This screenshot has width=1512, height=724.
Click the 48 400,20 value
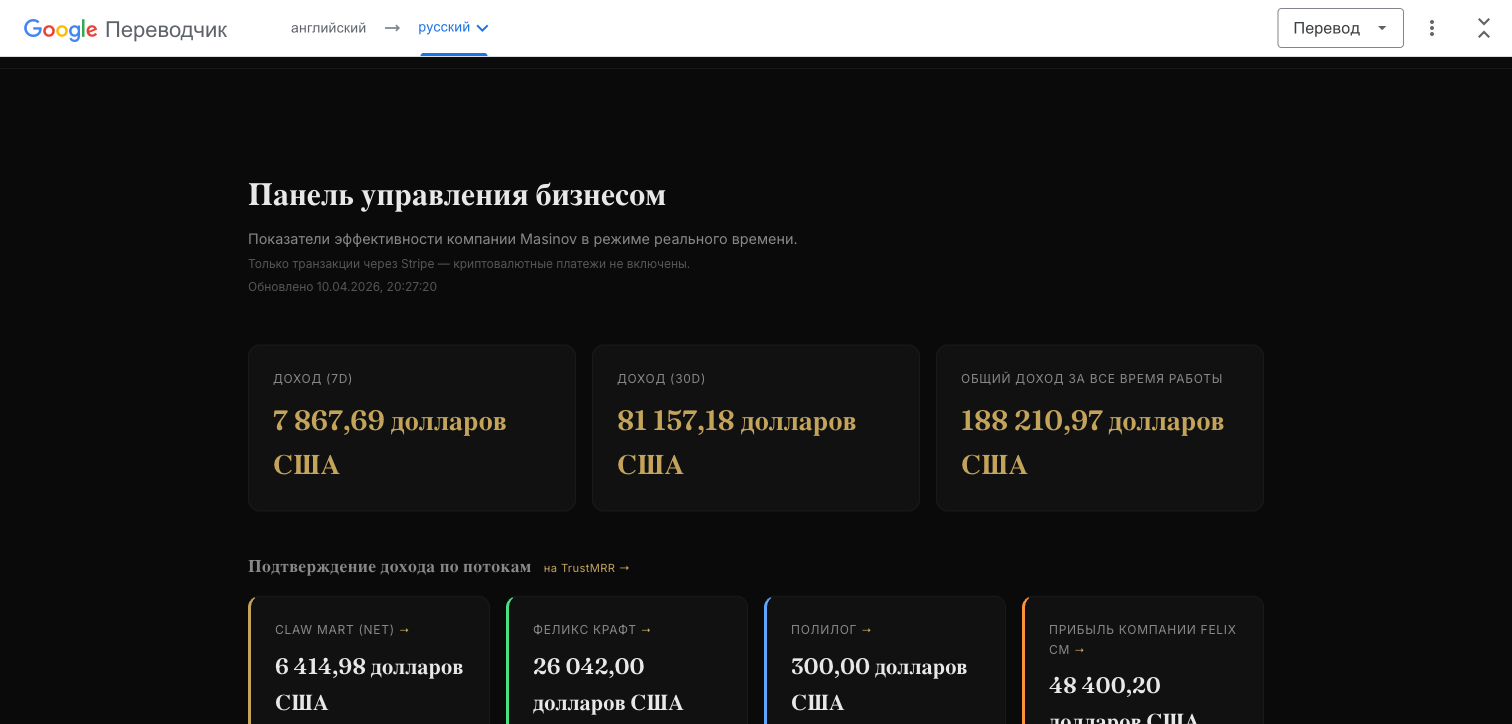click(1105, 686)
